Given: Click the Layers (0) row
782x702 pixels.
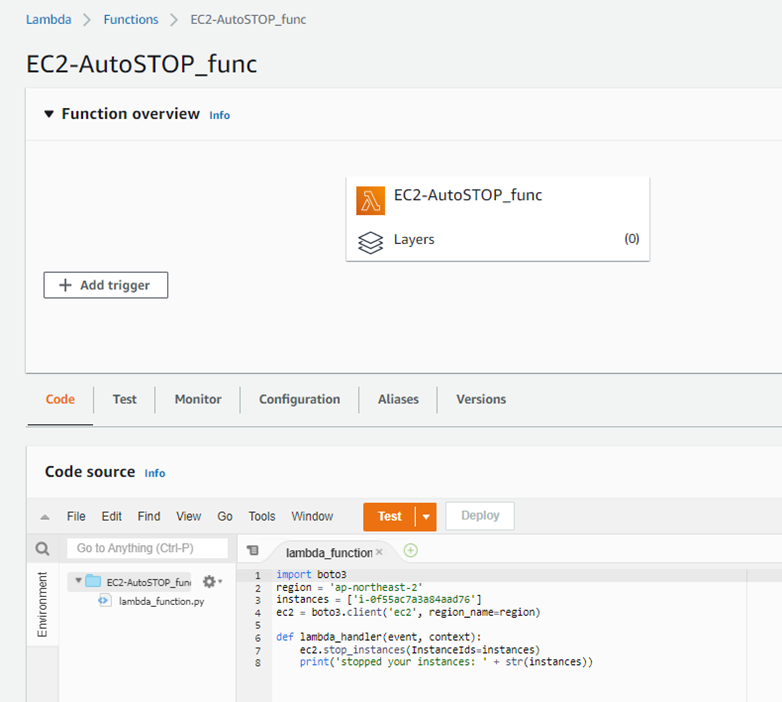Looking at the screenshot, I should (x=498, y=239).
